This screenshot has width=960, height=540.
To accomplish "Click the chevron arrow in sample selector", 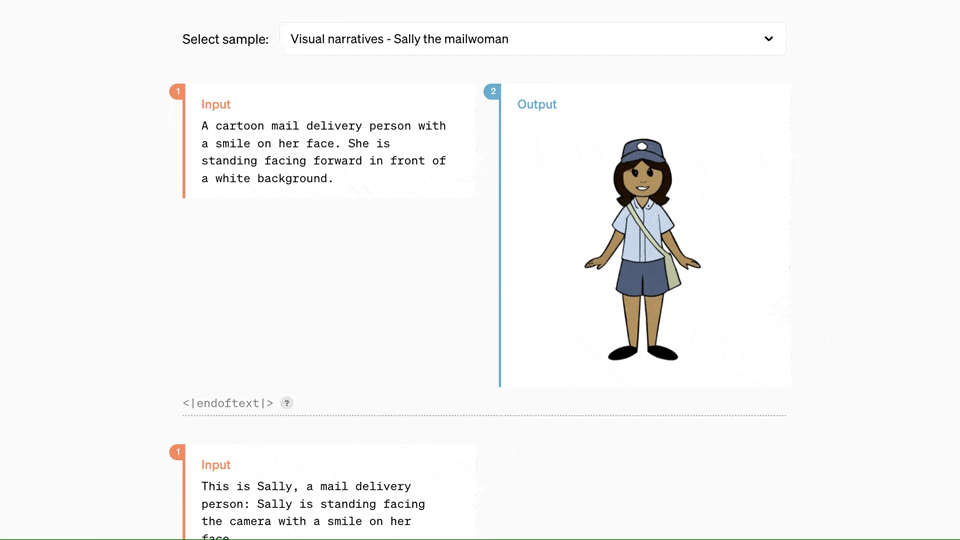I will 768,39.
